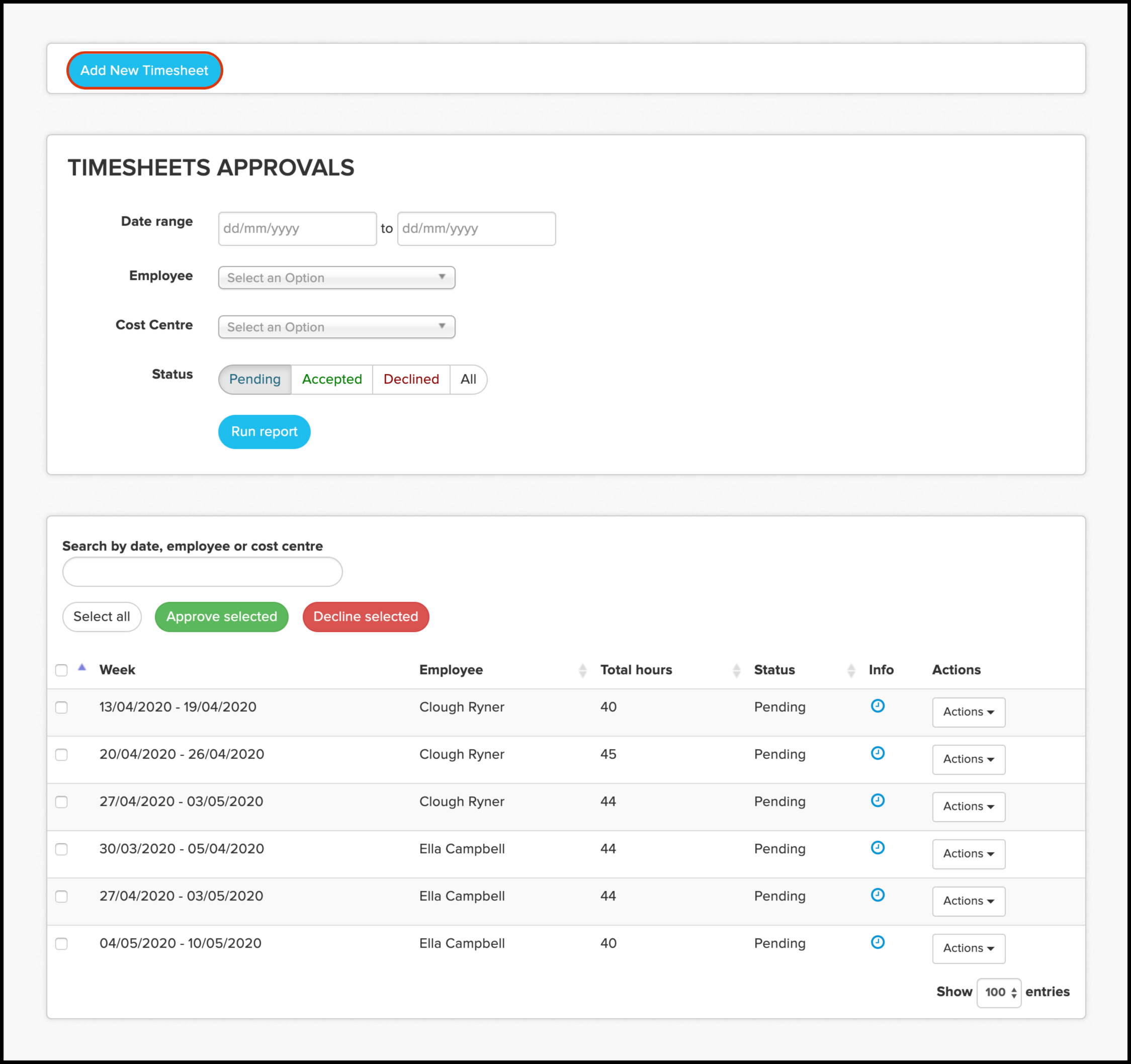Select checkbox for 04/05/2020 - 10/05/2020 row
1131x1064 pixels.
tap(61, 943)
